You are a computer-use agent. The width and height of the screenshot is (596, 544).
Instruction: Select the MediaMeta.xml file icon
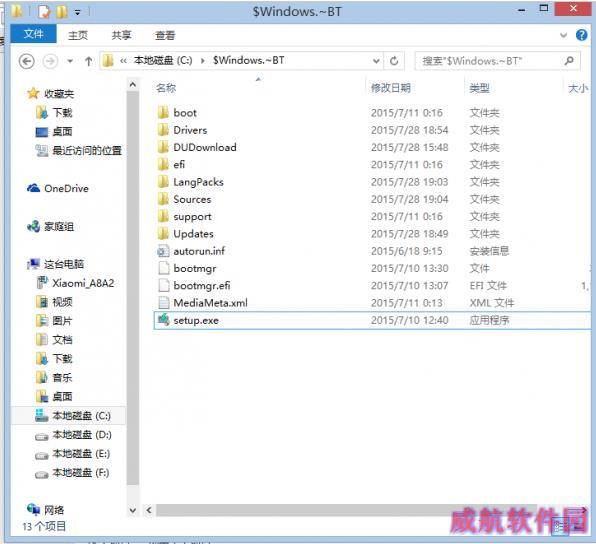(163, 303)
